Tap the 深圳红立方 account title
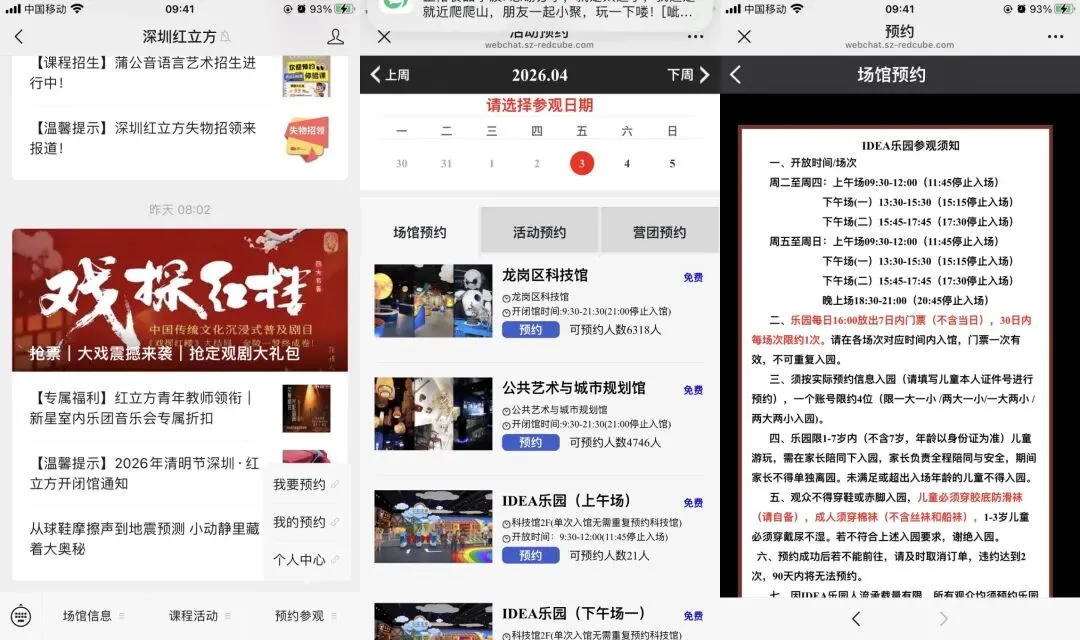1080x640 pixels. [179, 37]
